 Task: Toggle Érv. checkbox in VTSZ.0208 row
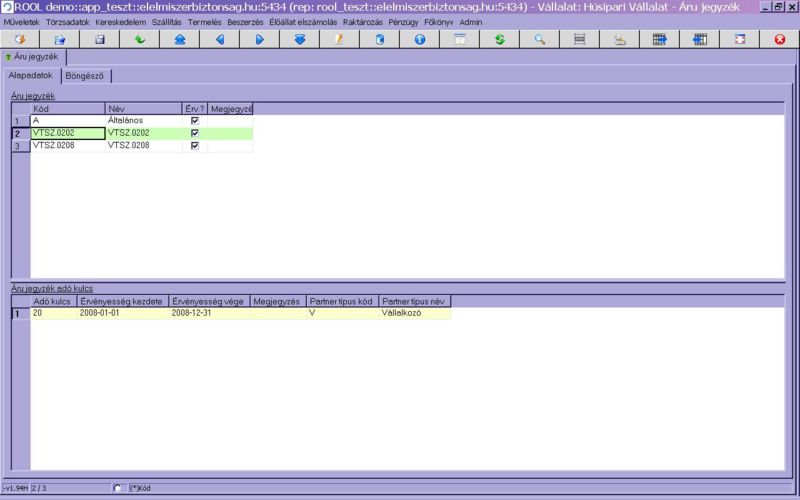click(195, 145)
